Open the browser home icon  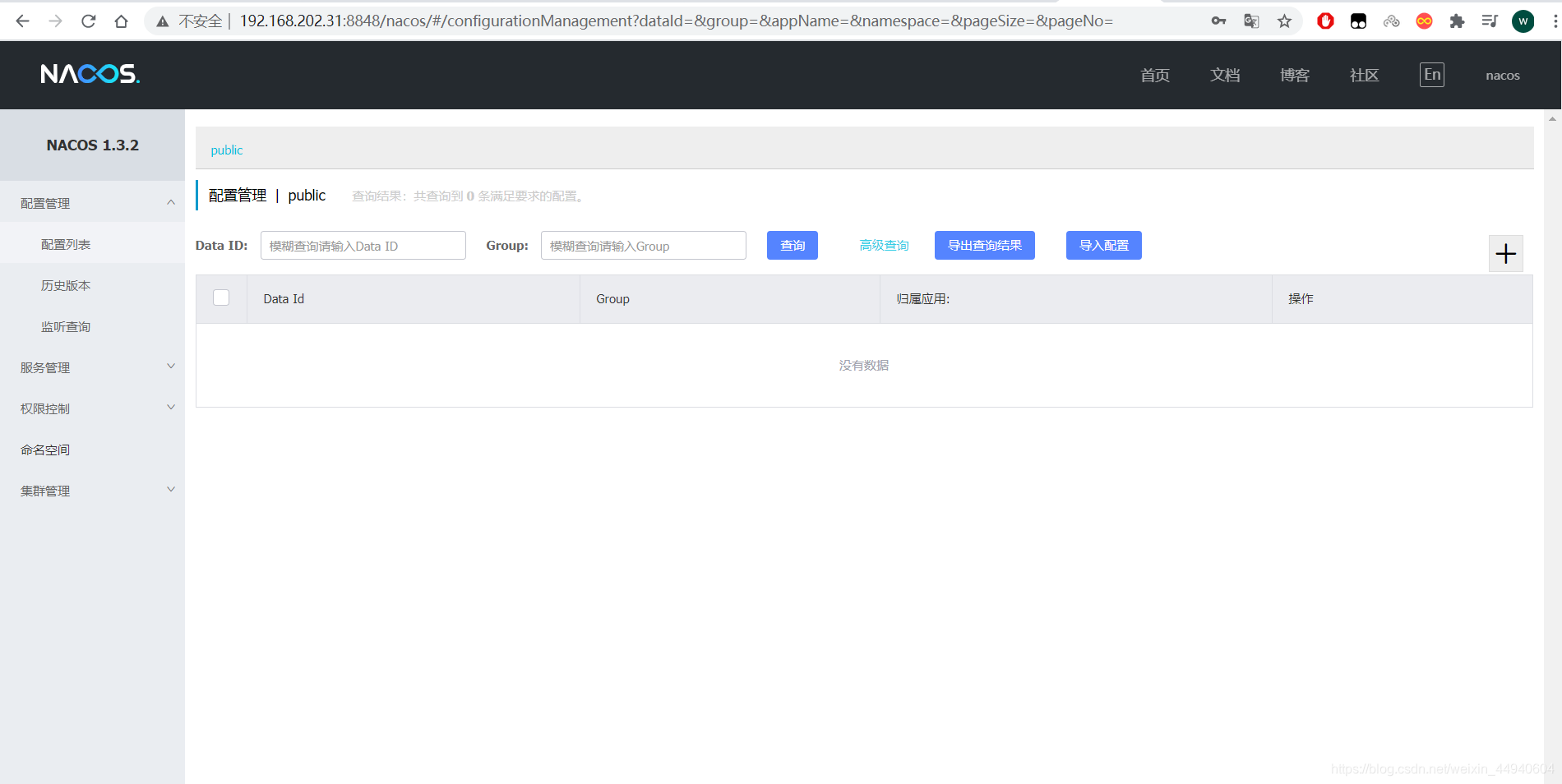122,21
